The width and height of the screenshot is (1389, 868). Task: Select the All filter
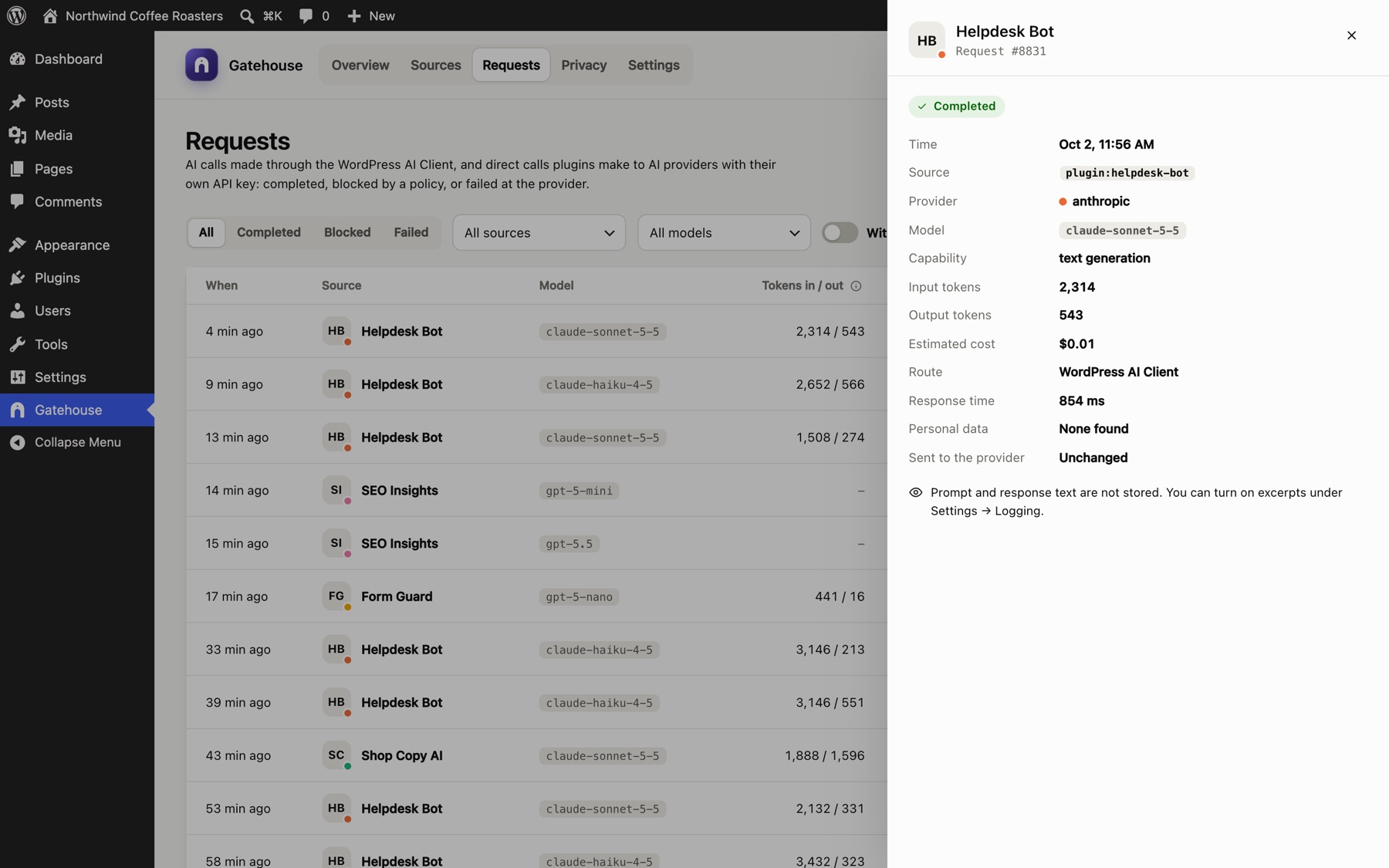click(x=206, y=232)
